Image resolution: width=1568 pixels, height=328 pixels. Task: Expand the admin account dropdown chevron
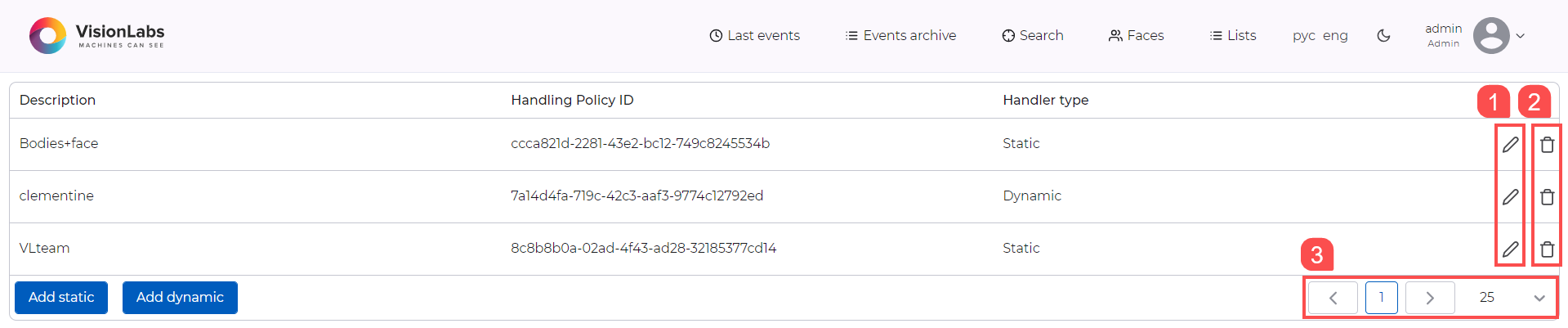pos(1521,36)
